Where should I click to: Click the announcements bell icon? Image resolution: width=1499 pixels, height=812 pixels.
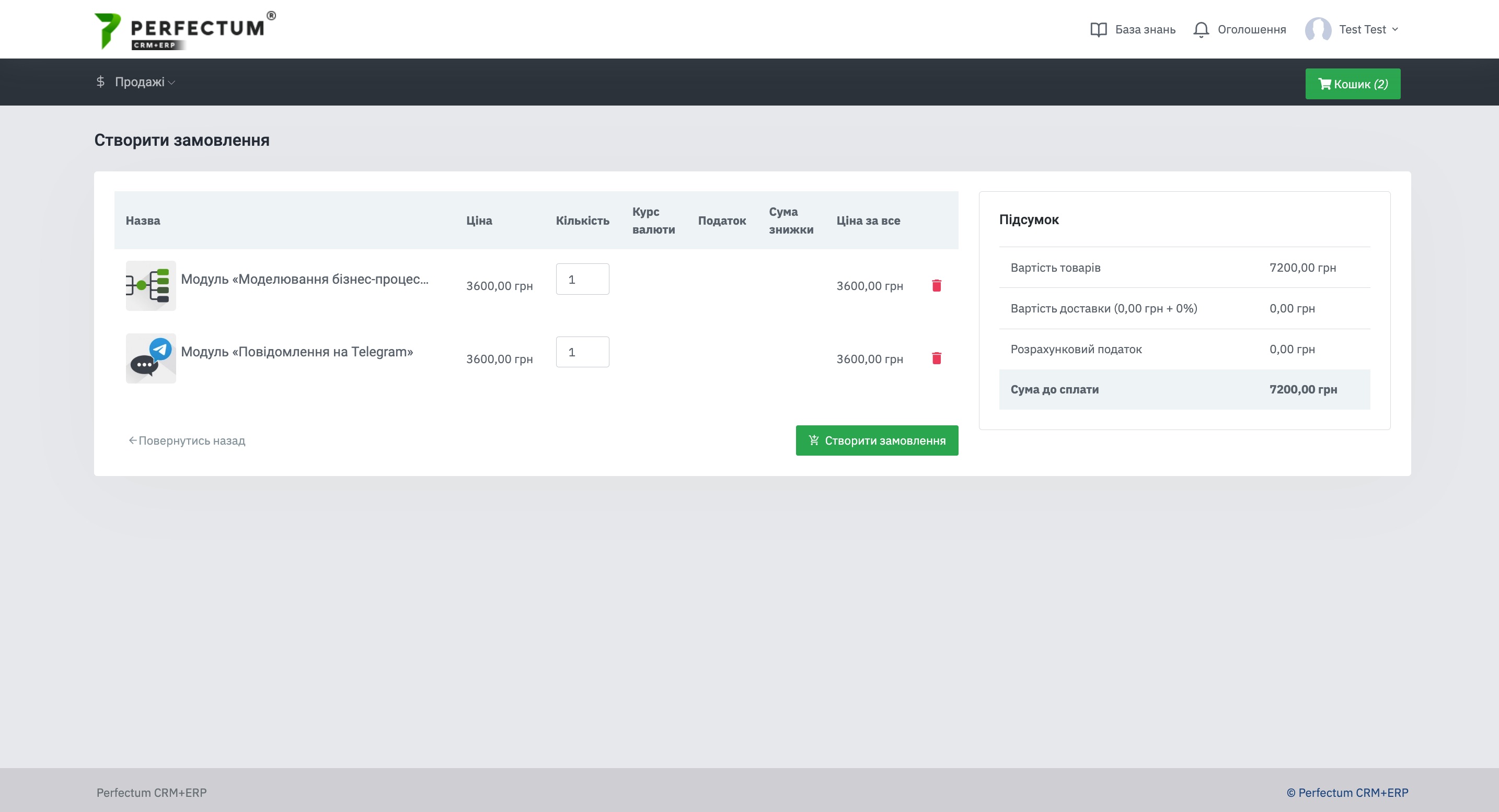pos(1201,30)
